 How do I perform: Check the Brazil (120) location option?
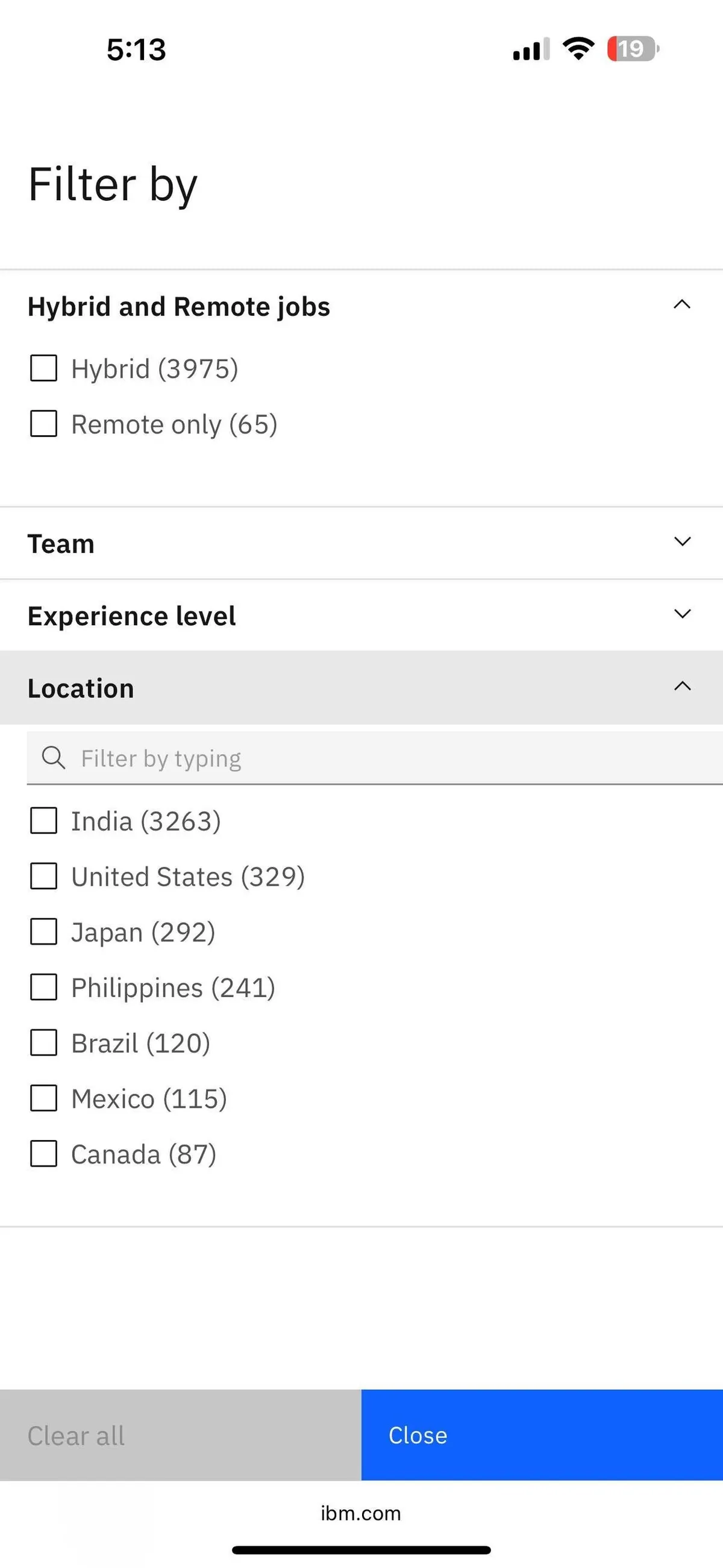click(44, 1043)
